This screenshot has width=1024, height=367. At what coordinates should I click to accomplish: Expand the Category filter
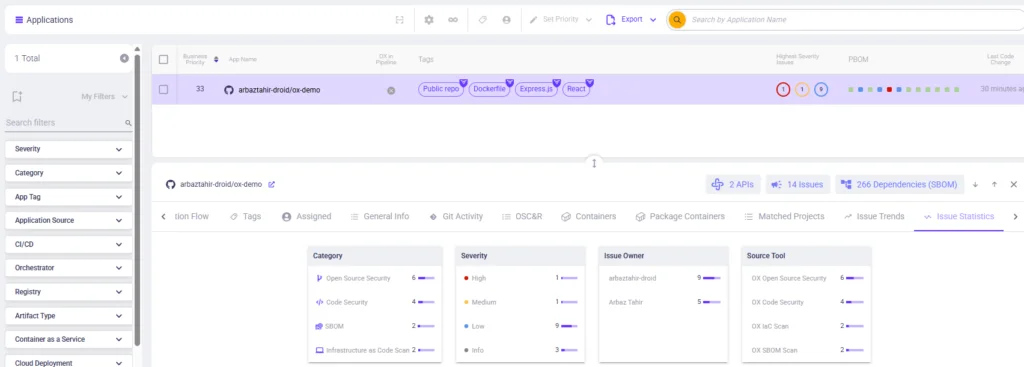69,173
